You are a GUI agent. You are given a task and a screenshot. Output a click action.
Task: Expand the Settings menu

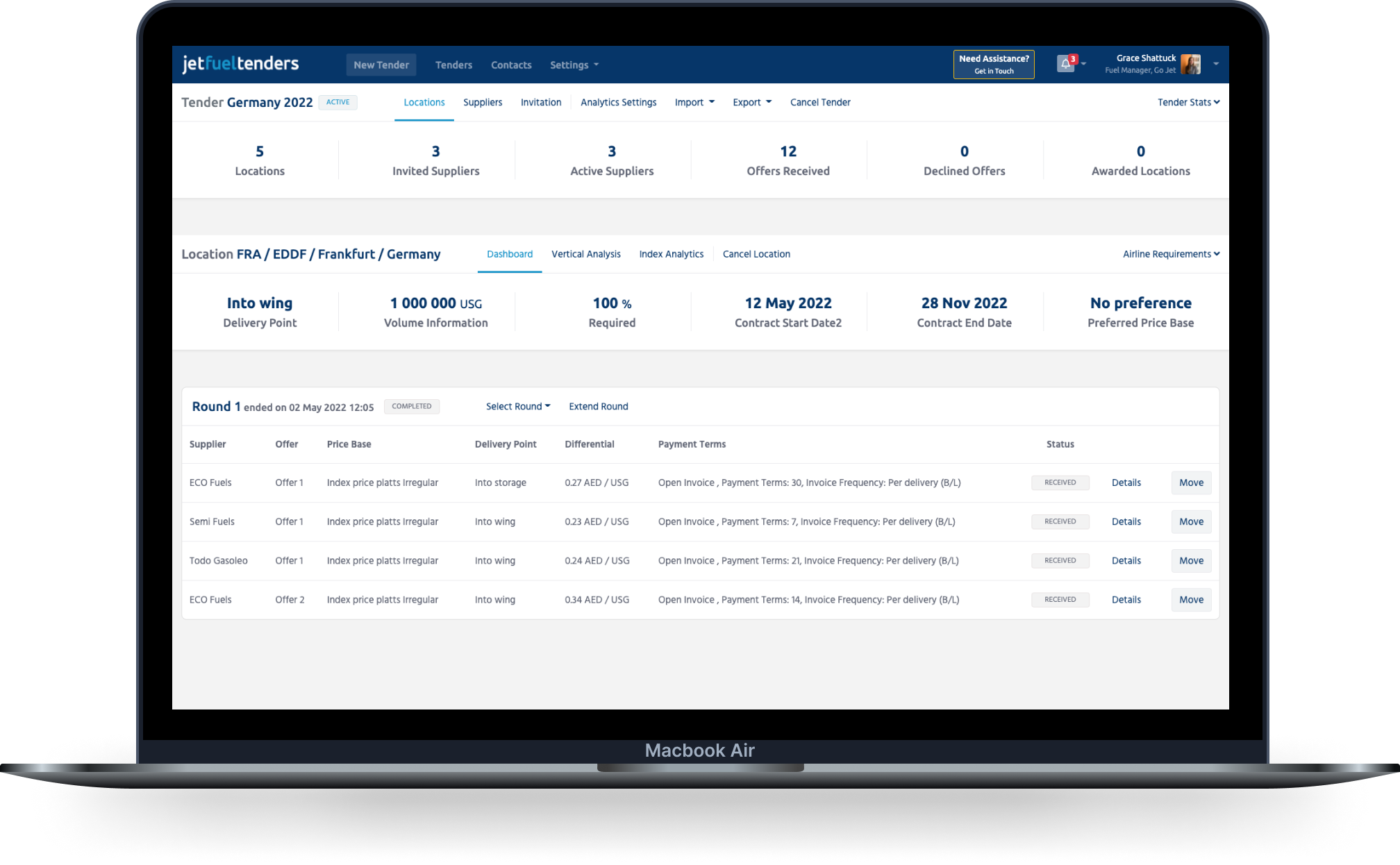coord(574,65)
